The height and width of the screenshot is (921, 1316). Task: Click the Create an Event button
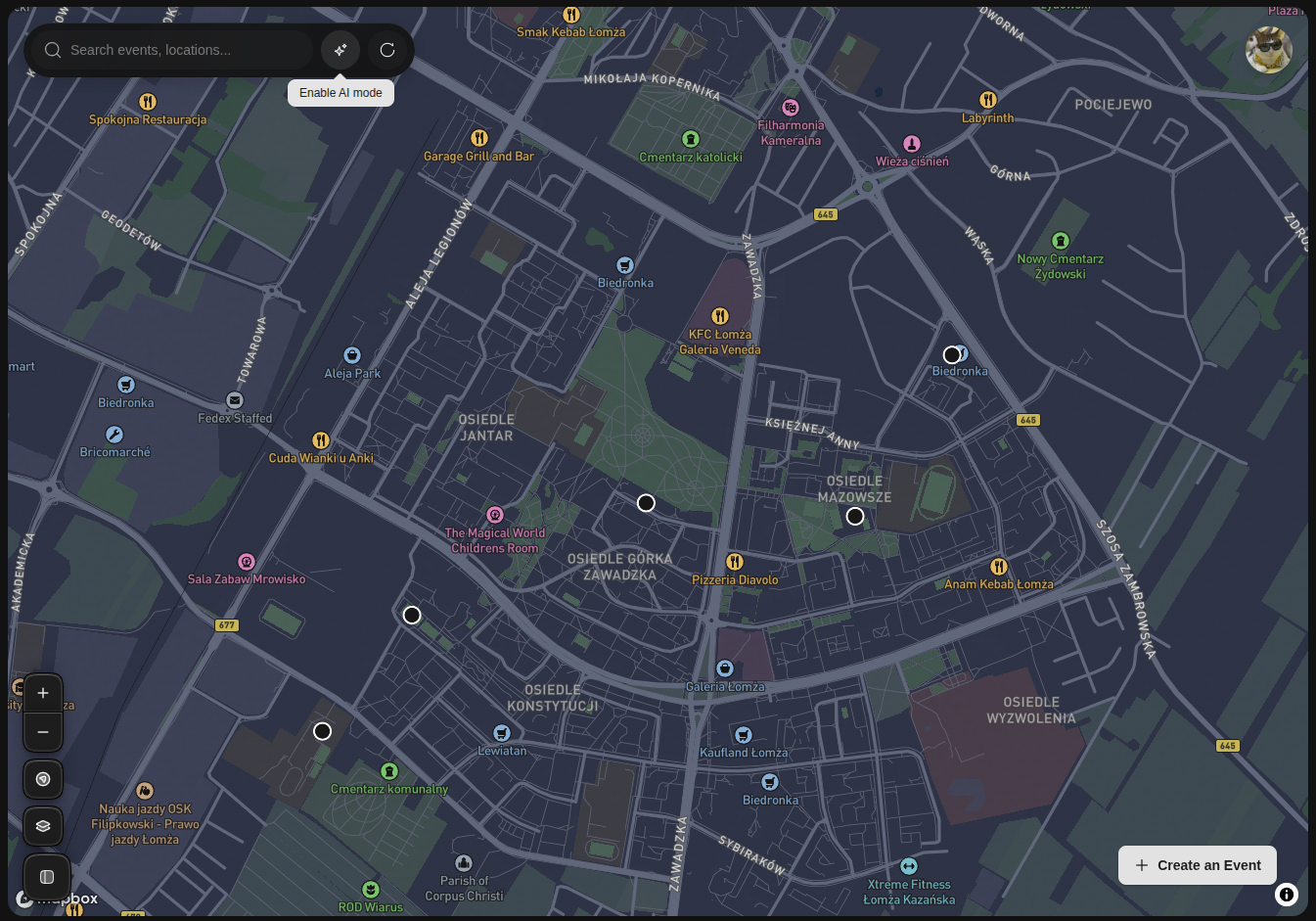coord(1197,865)
